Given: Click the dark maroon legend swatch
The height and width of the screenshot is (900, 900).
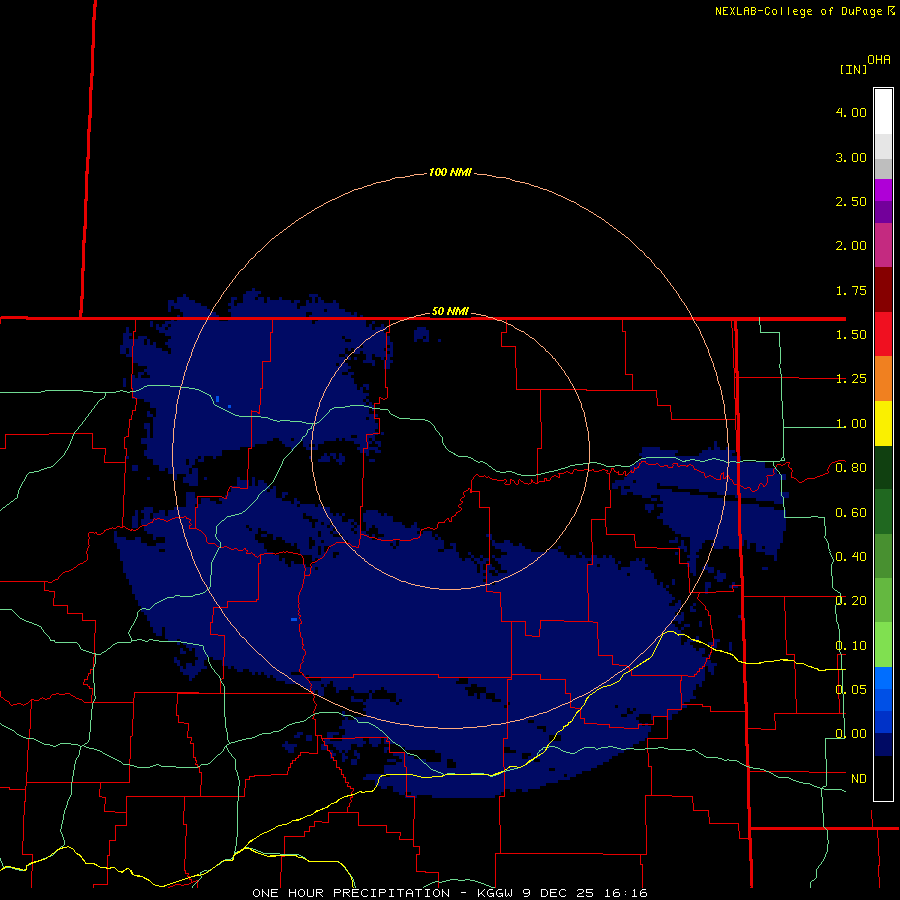Looking at the screenshot, I should (883, 290).
